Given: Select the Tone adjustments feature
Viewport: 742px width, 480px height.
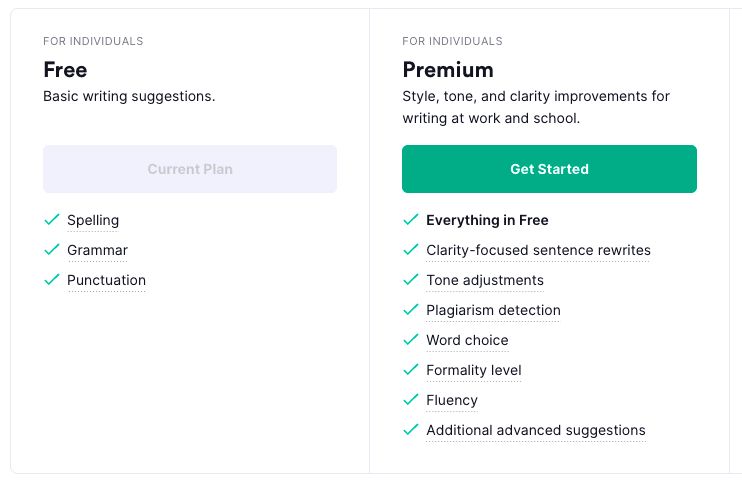Looking at the screenshot, I should point(485,280).
